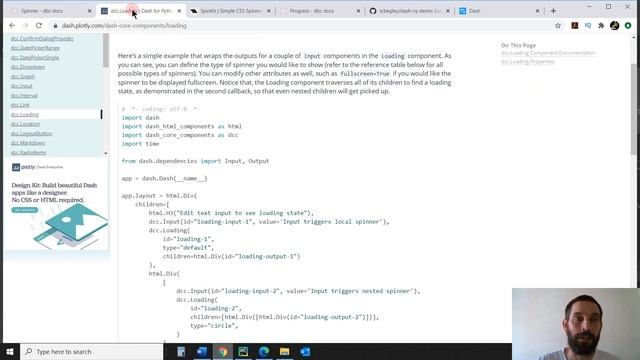Open the Extensions puzzle-piece menu
Viewport: 640px width, 360px height.
[601, 25]
